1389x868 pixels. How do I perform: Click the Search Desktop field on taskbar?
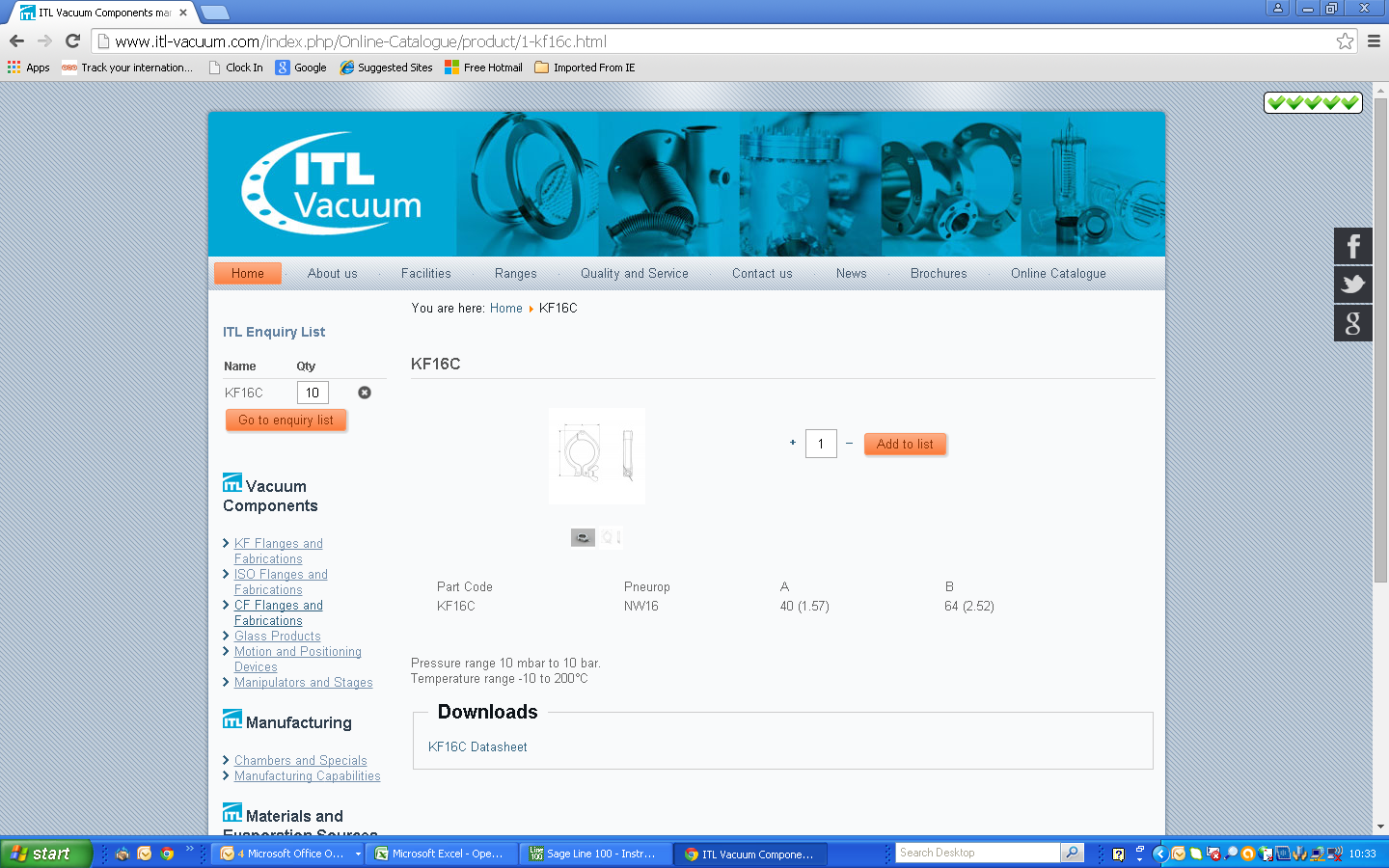[977, 853]
